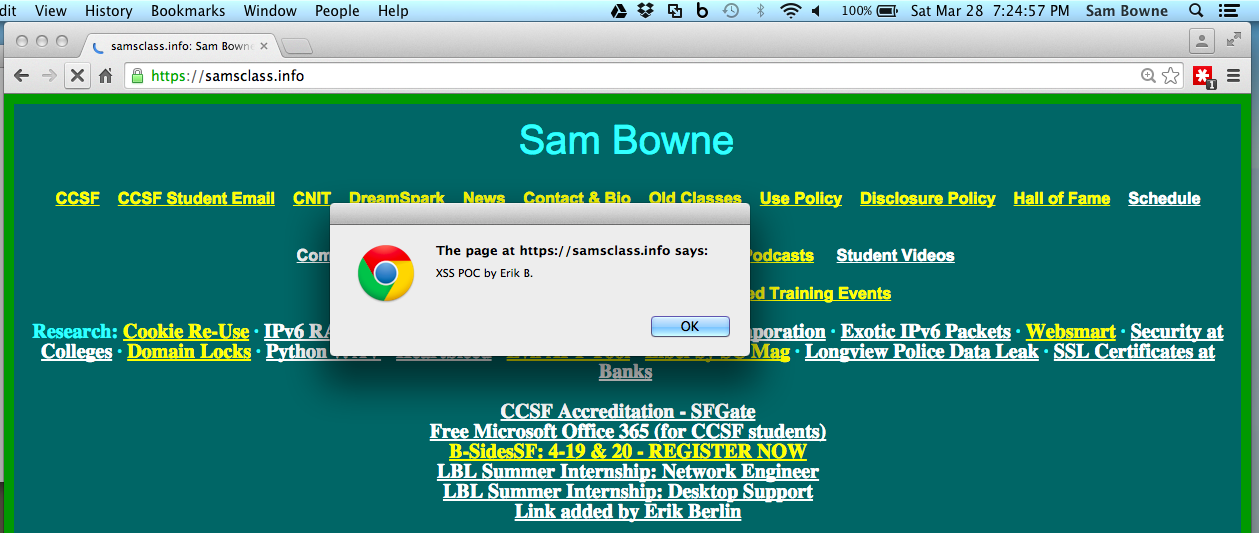Open Spotlight search magnifier
The image size is (1259, 533).
tap(1196, 11)
